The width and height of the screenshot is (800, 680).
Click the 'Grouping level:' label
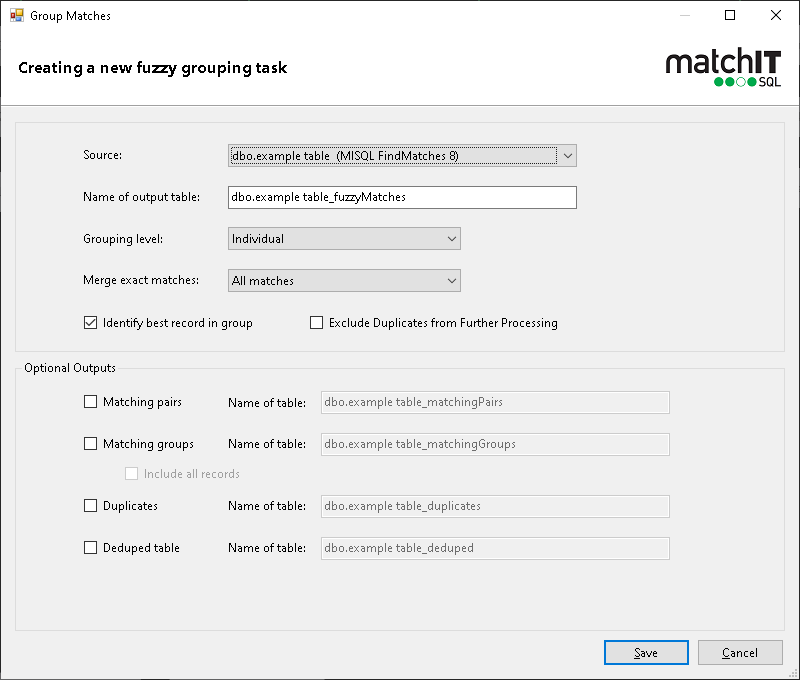(123, 239)
